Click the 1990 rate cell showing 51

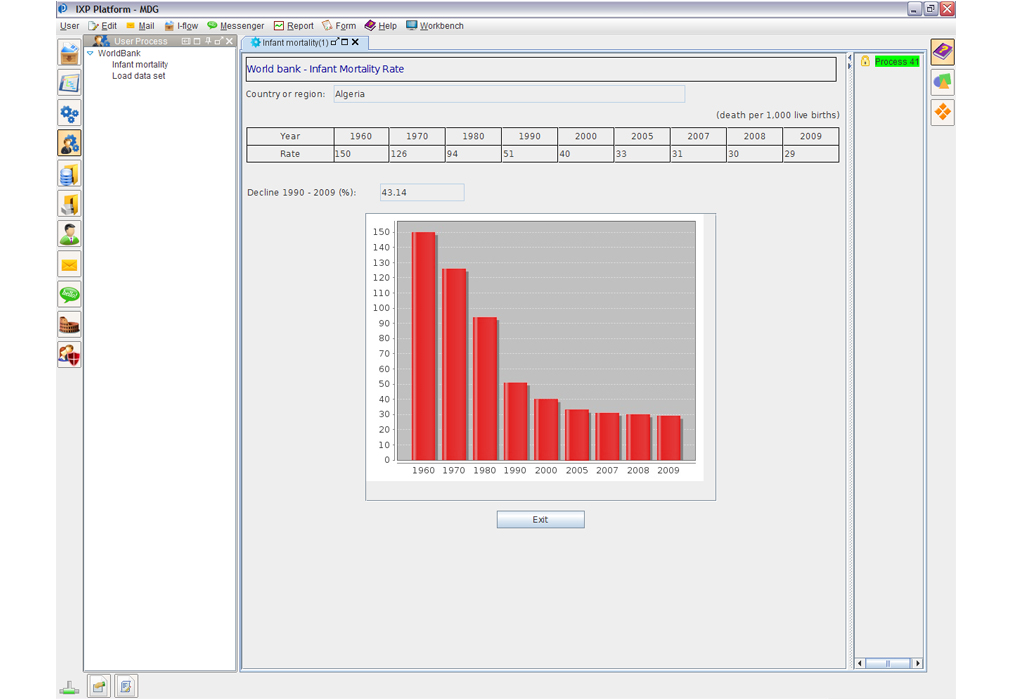[x=530, y=154]
